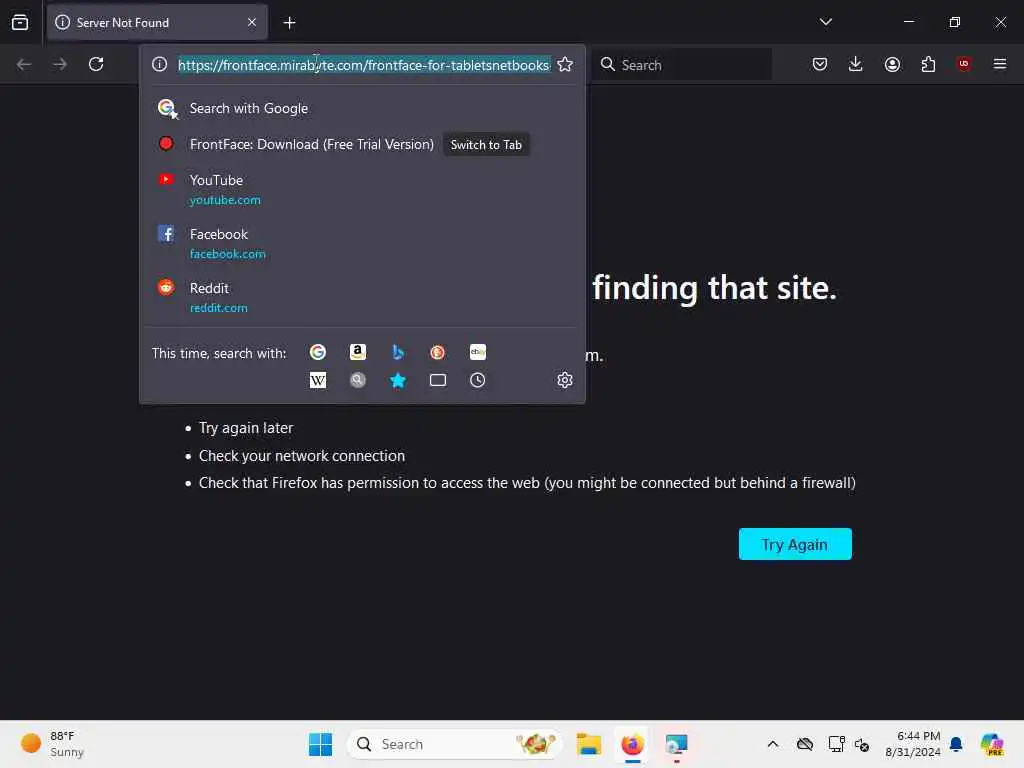Select Search with Google suggestion
The height and width of the screenshot is (768, 1024).
click(x=362, y=108)
